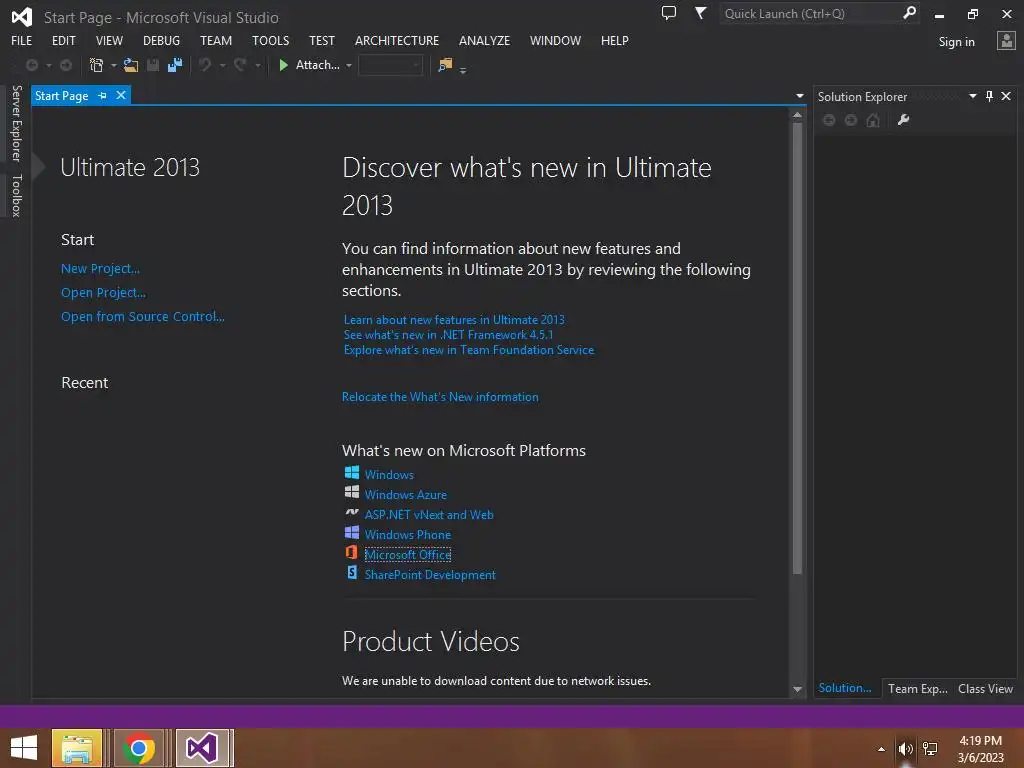1024x768 pixels.
Task: Click the Find in Files toolbar icon
Action: click(445, 65)
